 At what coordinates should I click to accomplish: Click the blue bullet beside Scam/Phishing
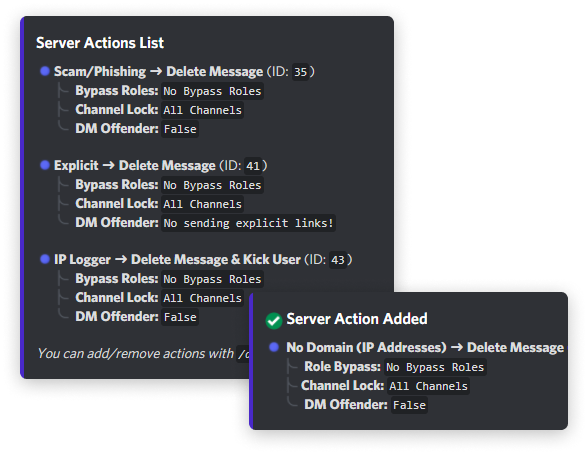(x=45, y=71)
